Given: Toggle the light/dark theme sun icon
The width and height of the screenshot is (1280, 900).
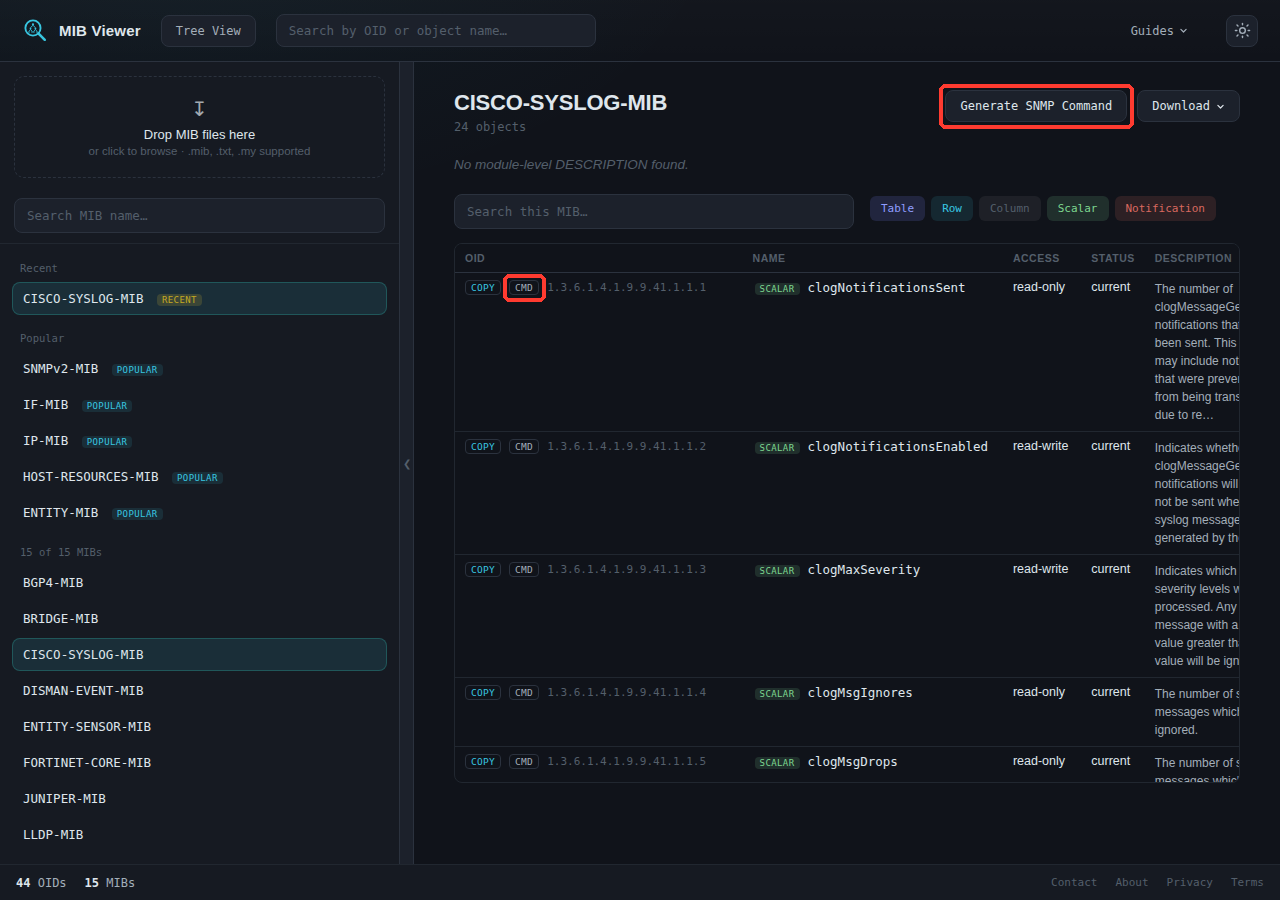Looking at the screenshot, I should click(1242, 31).
